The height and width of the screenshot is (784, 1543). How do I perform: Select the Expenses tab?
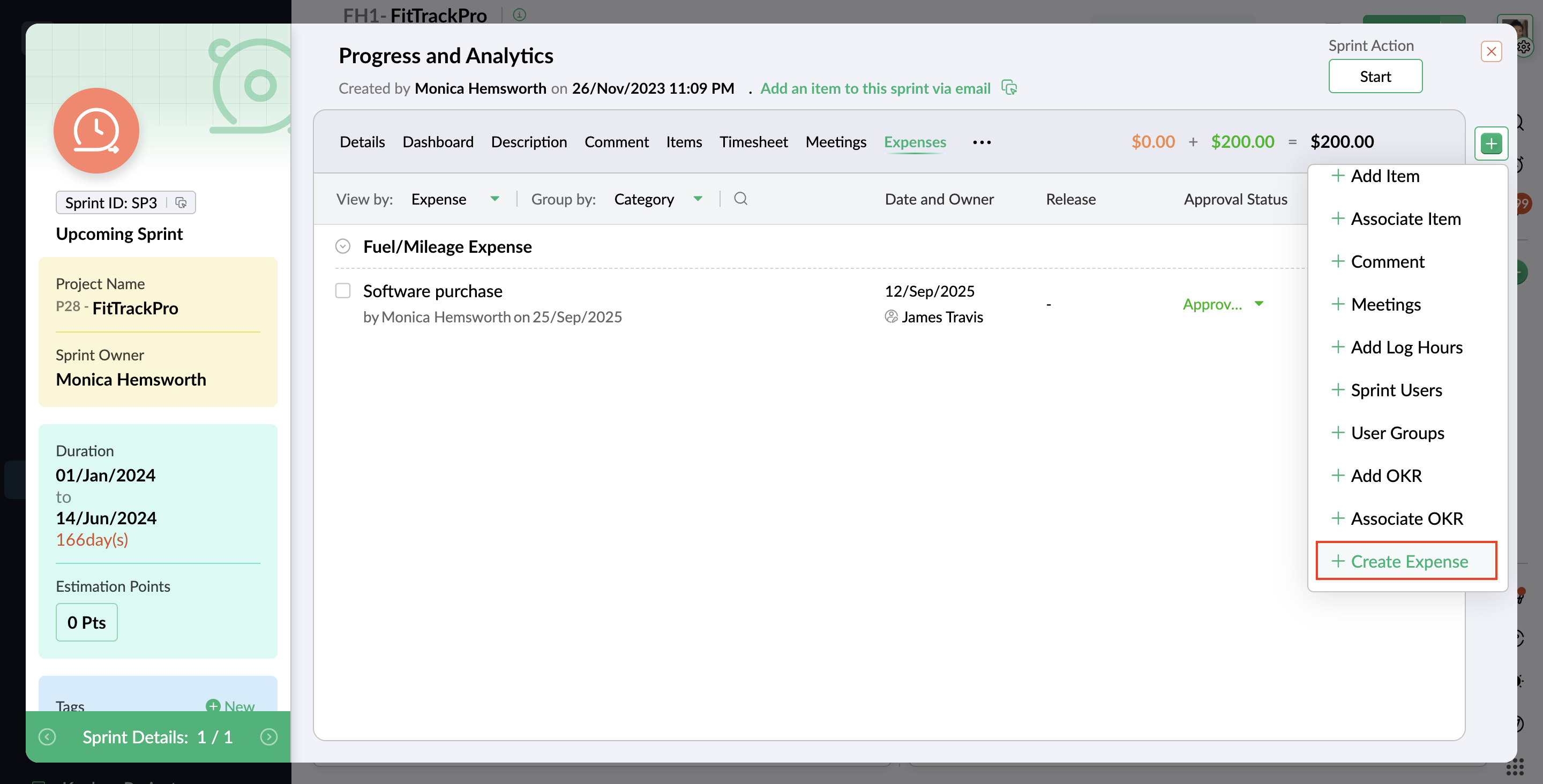(915, 142)
